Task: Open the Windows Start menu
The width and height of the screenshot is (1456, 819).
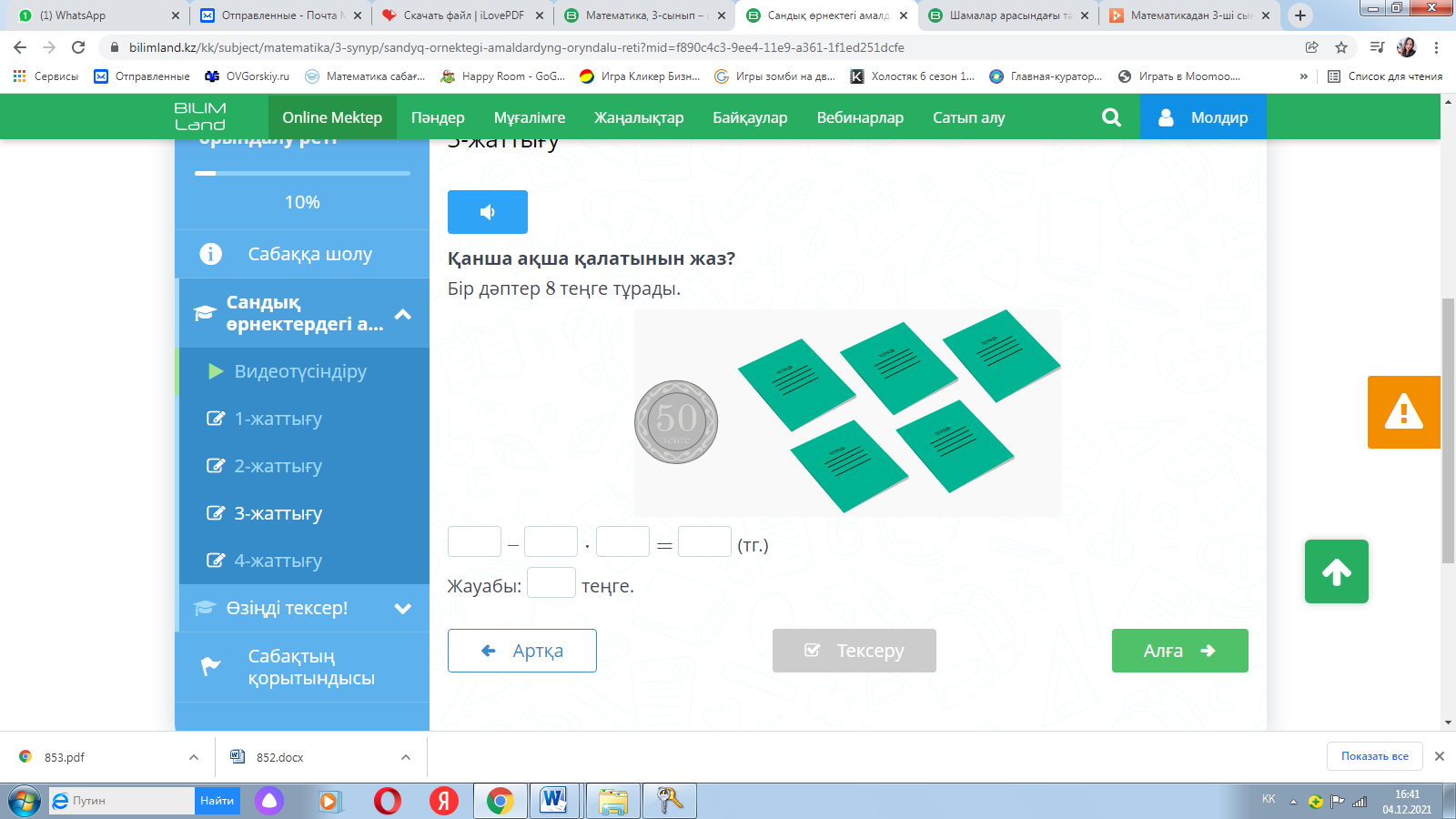Action: click(x=25, y=801)
